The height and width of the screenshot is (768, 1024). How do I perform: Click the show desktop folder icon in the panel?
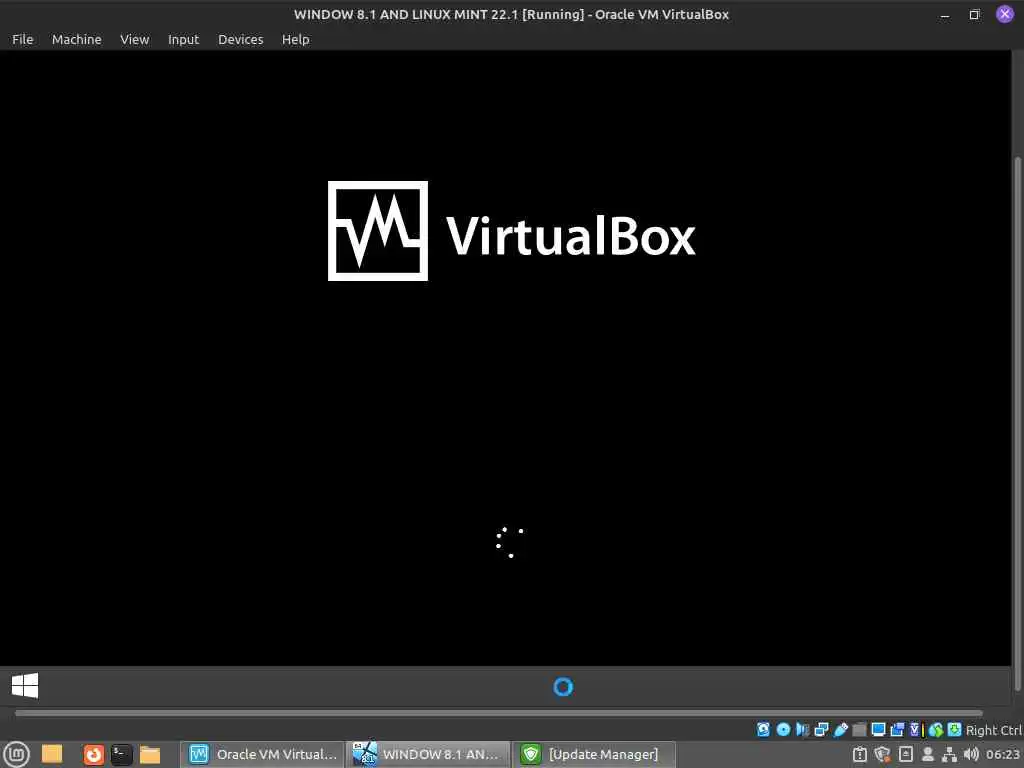[x=52, y=754]
